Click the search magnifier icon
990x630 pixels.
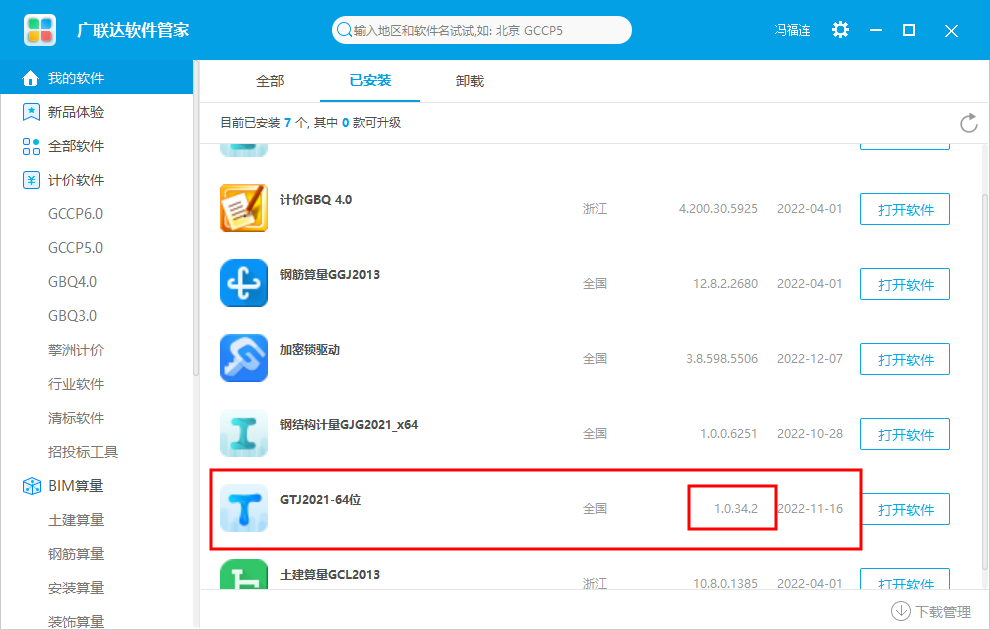344,30
